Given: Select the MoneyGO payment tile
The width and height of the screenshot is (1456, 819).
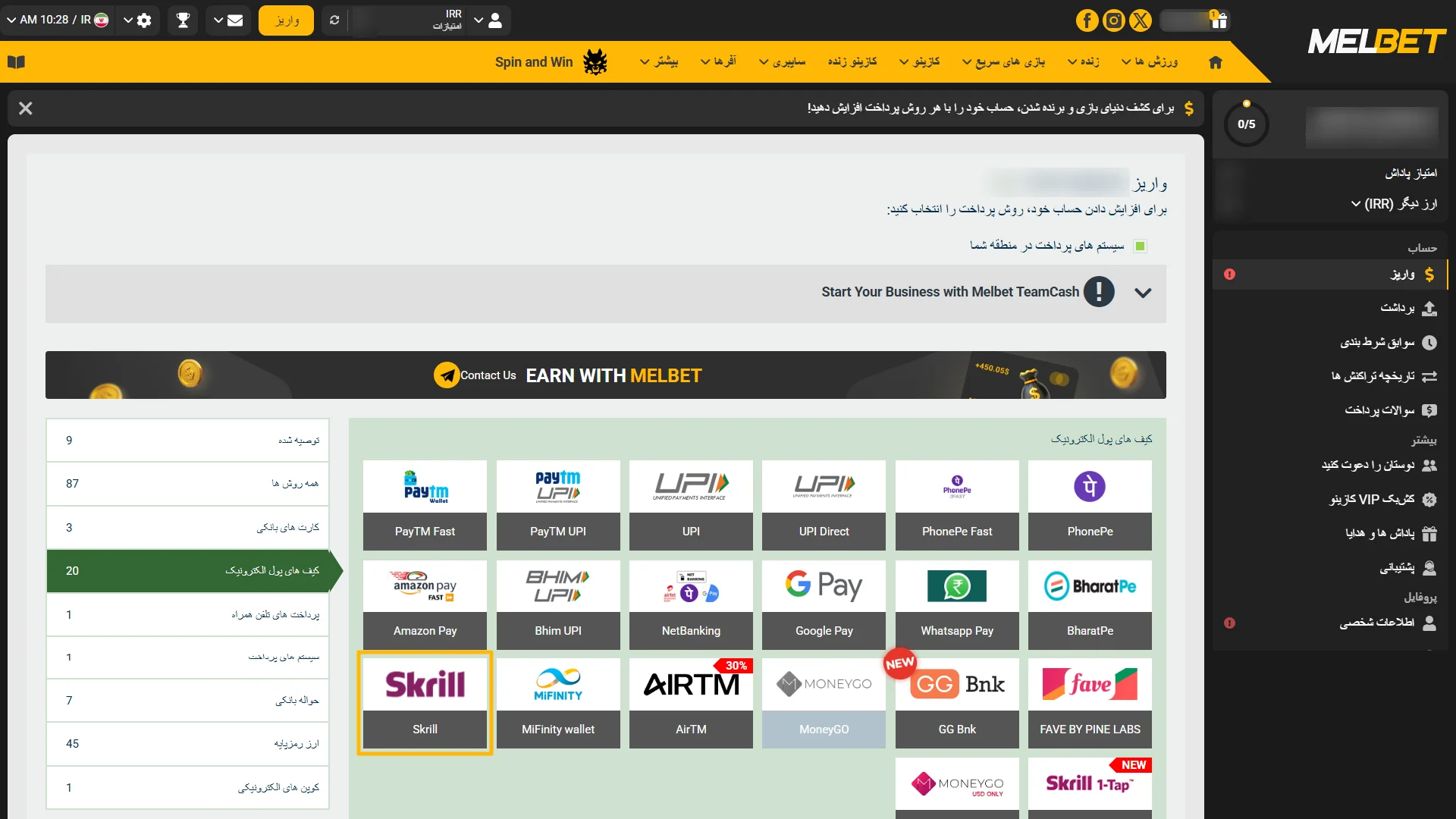Looking at the screenshot, I should coord(824,703).
